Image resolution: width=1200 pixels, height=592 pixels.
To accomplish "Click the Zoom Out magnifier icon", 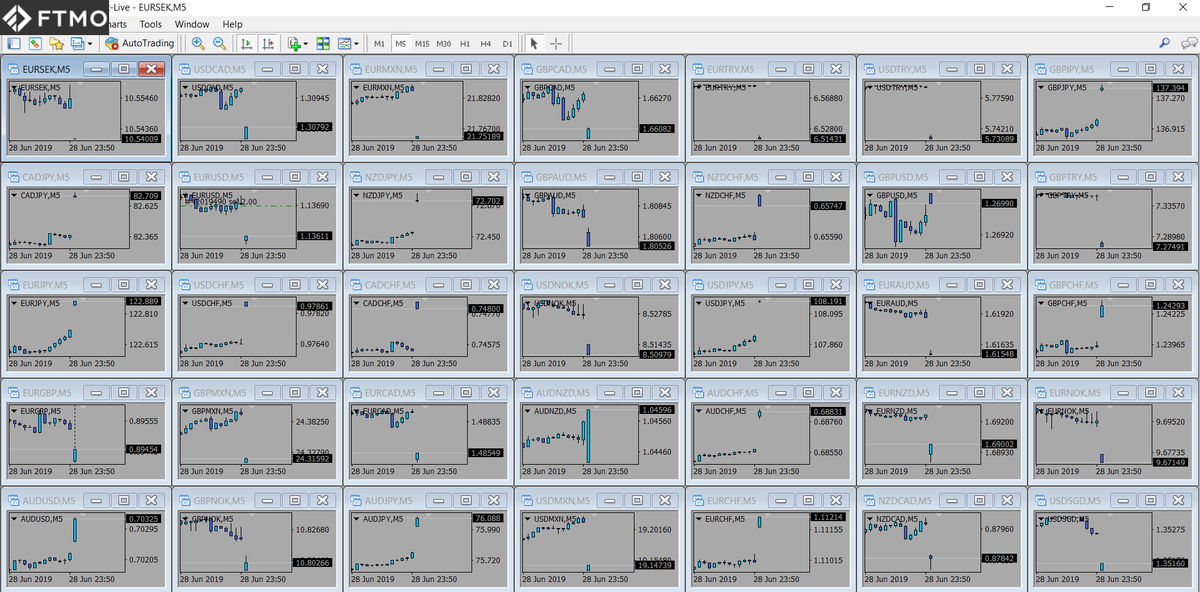I will pos(219,43).
